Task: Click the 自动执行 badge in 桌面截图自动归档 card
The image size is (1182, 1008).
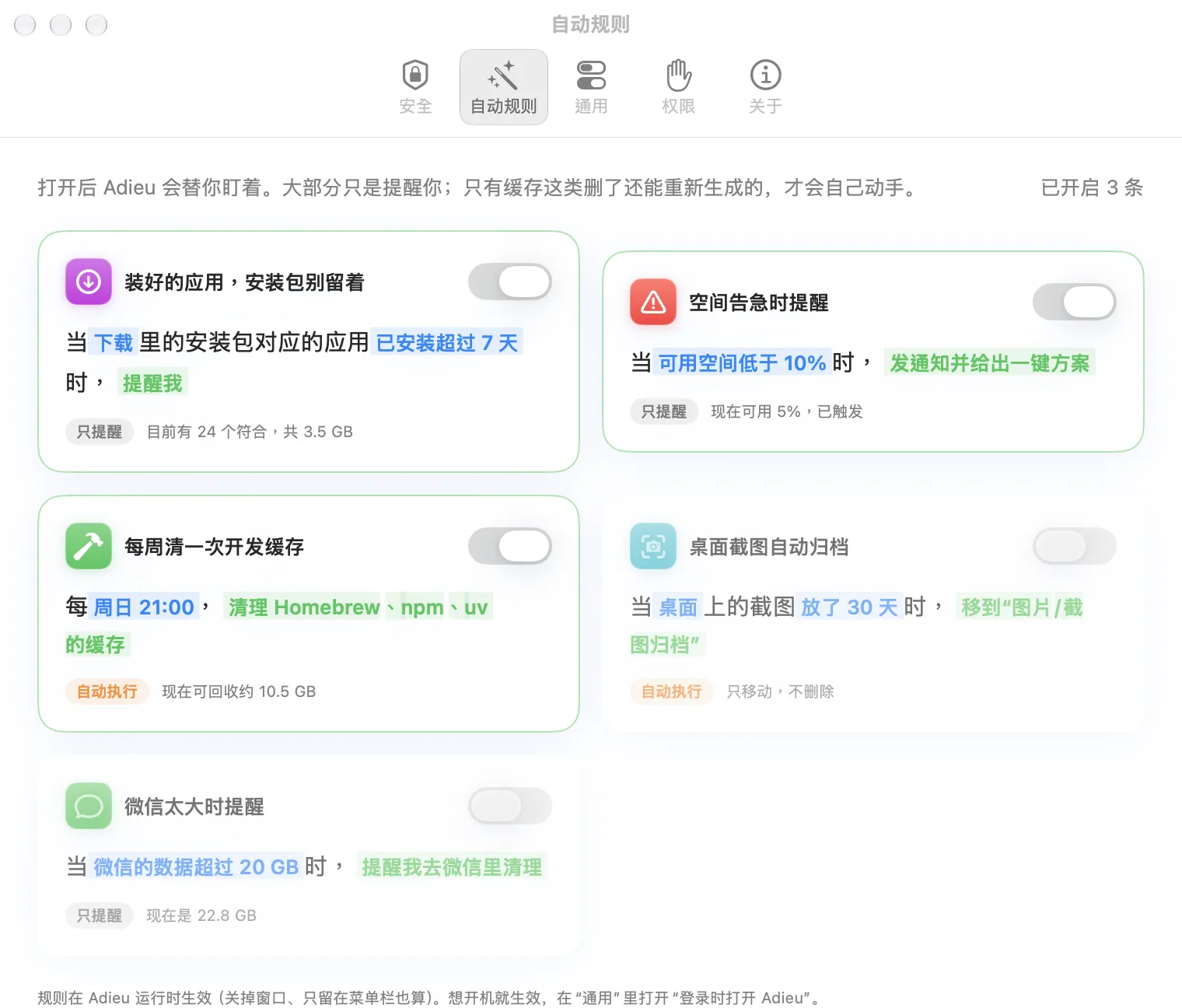Action: point(672,691)
